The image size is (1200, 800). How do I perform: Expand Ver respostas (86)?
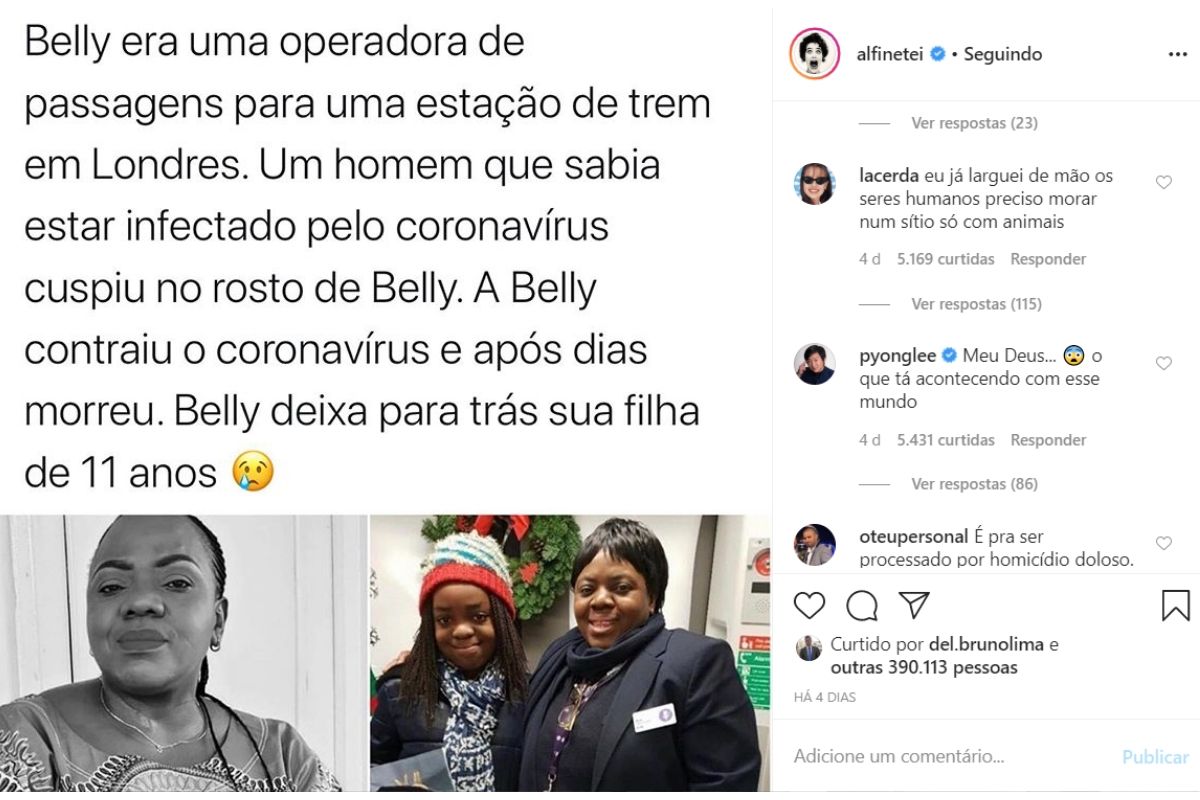click(x=974, y=484)
